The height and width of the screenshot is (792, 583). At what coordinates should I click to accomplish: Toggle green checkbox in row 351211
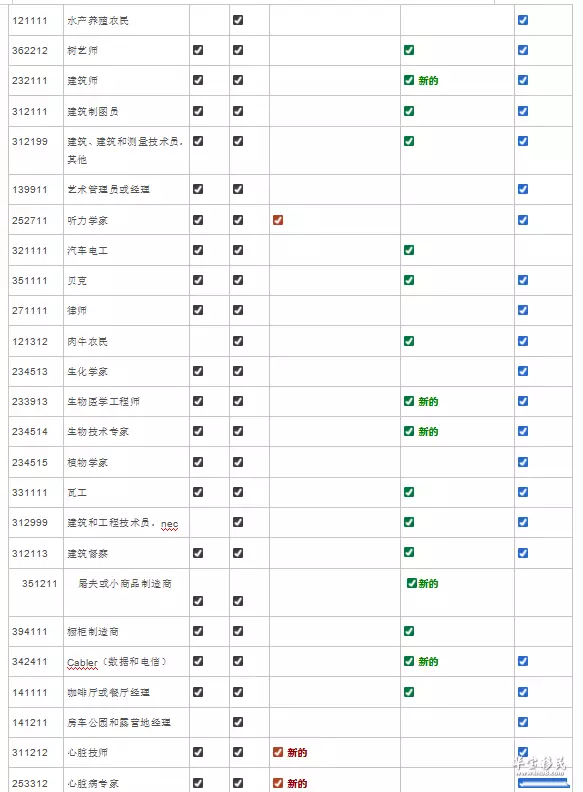412,583
